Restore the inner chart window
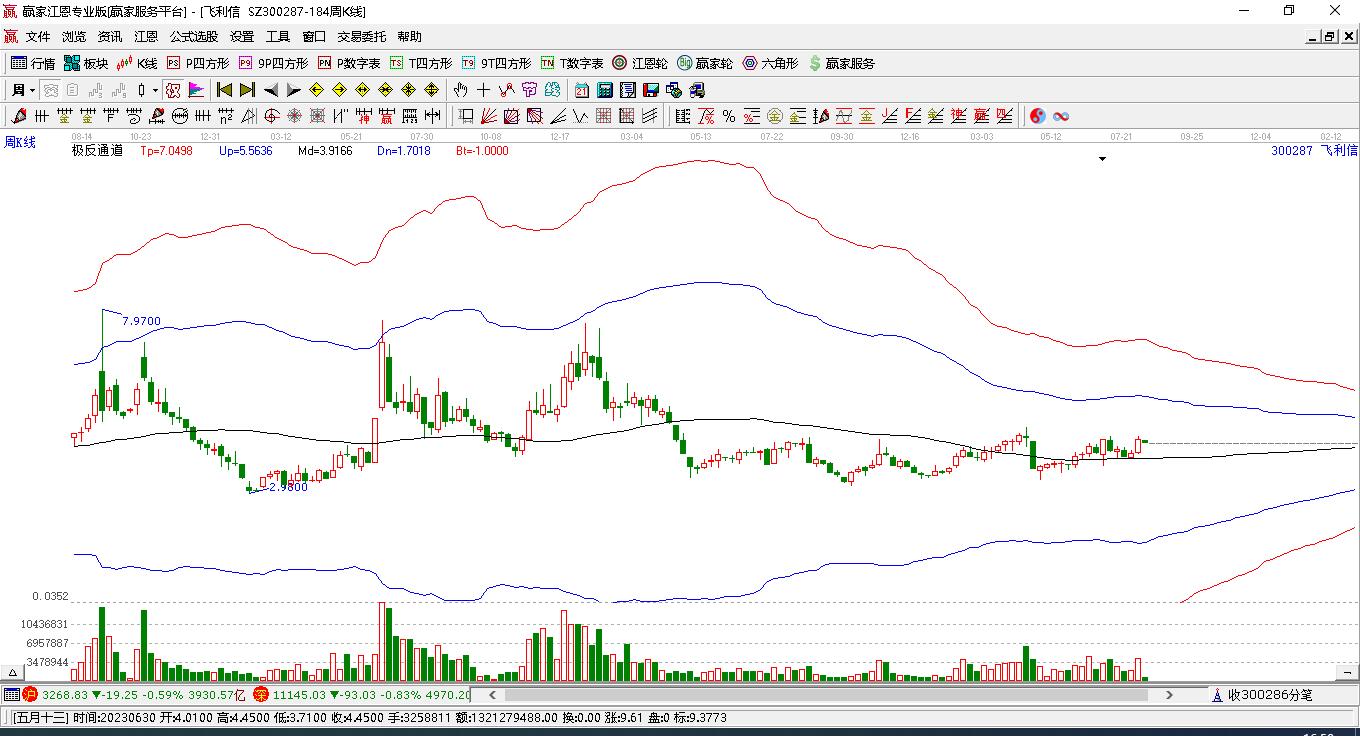 pos(1329,37)
